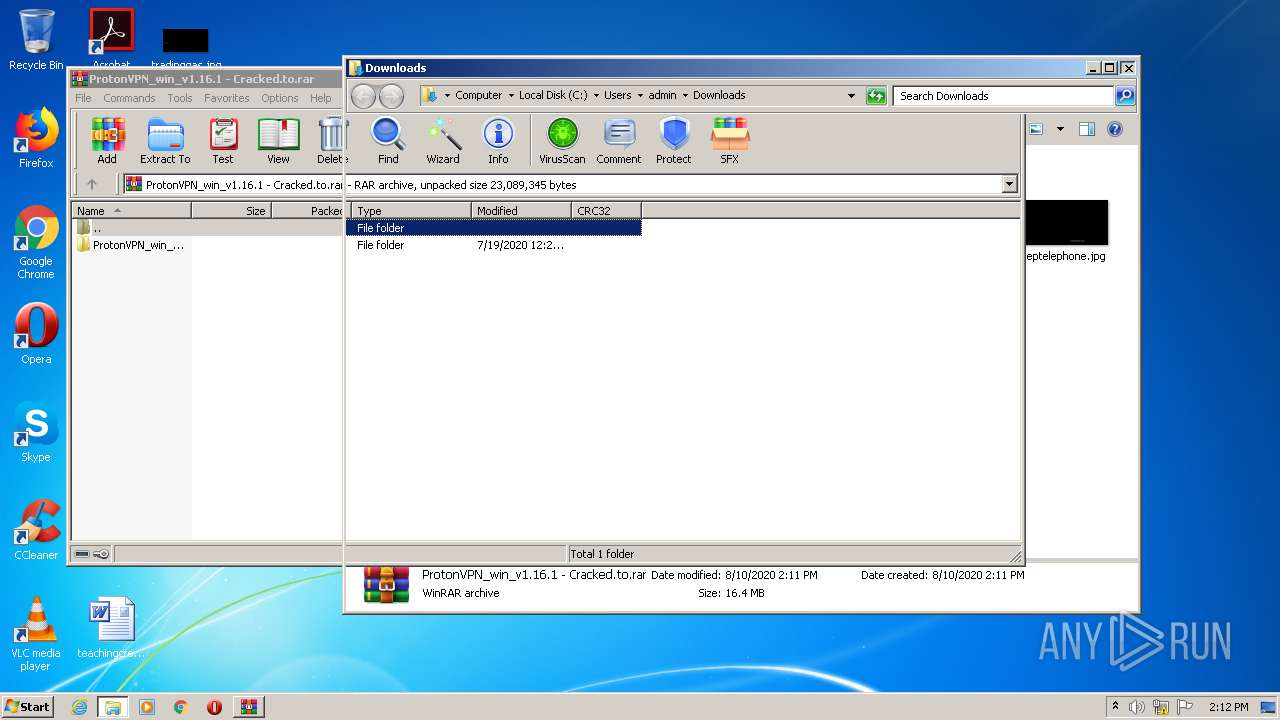Run VirusScan on the archive
The height and width of the screenshot is (720, 1280).
(x=562, y=140)
